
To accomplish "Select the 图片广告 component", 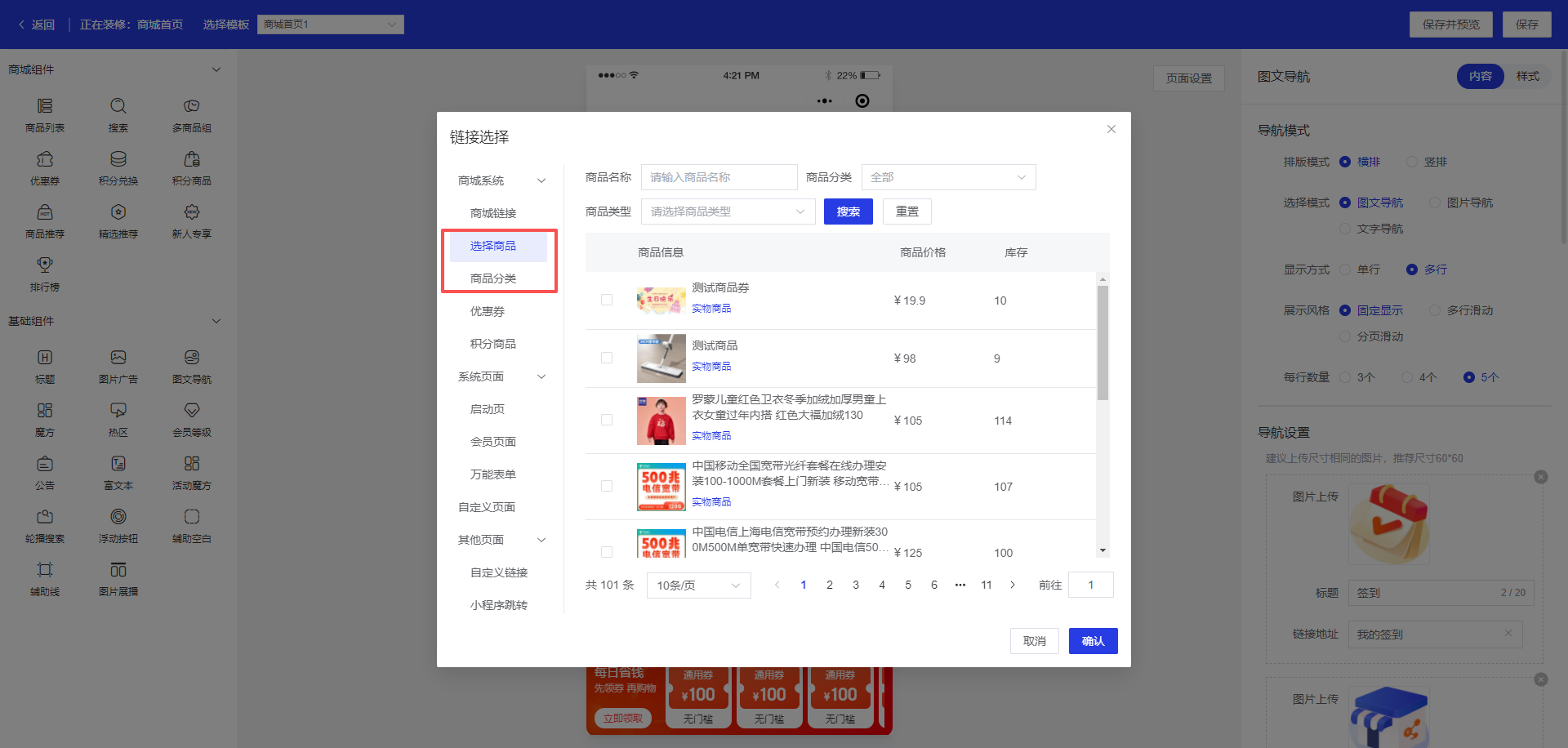I will [x=118, y=363].
